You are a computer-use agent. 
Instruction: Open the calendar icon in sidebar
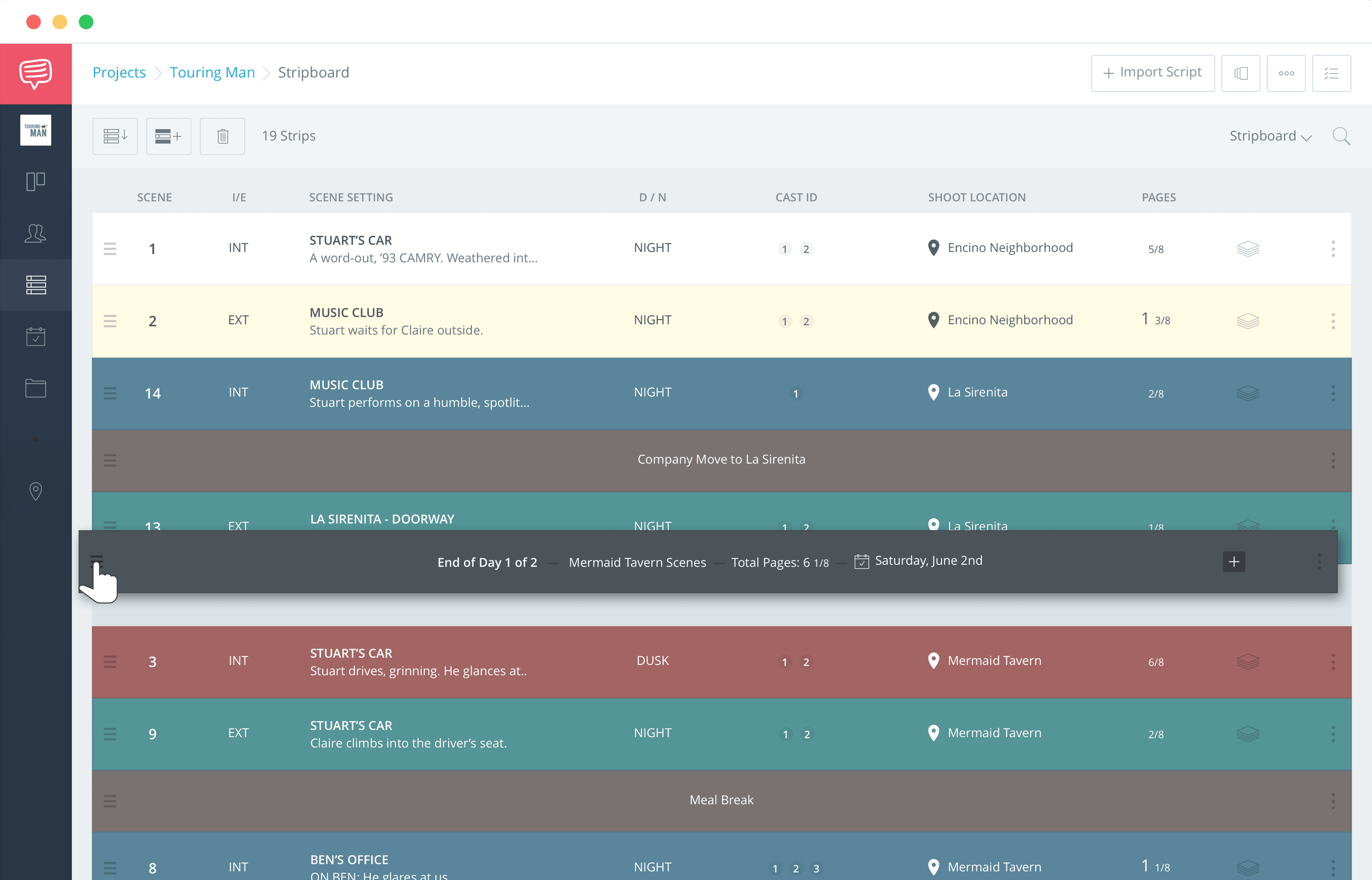(x=36, y=337)
